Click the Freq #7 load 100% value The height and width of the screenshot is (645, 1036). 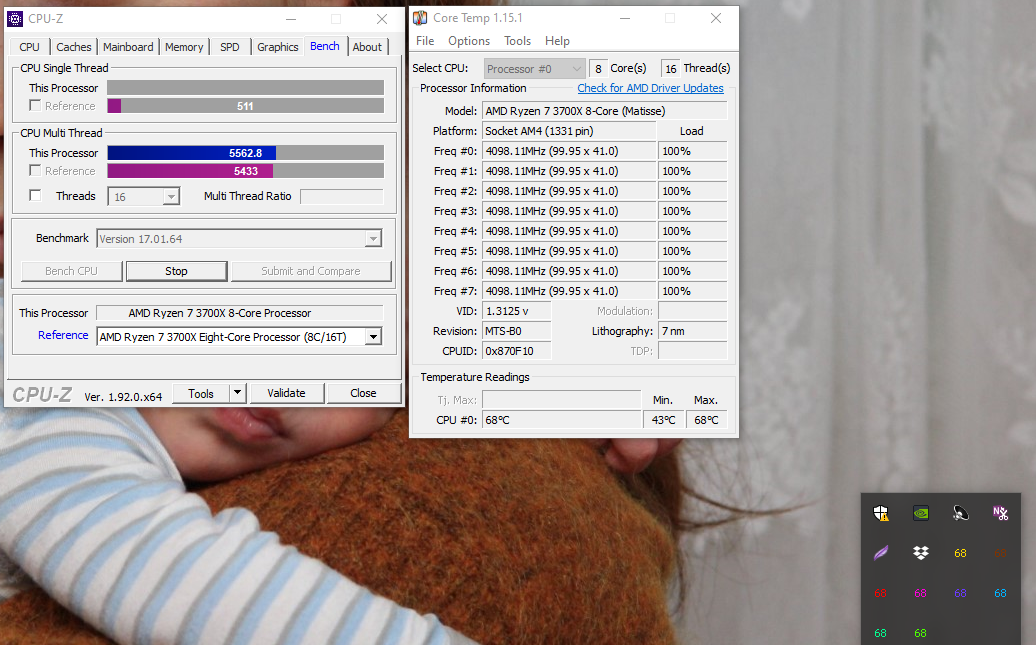tap(692, 291)
